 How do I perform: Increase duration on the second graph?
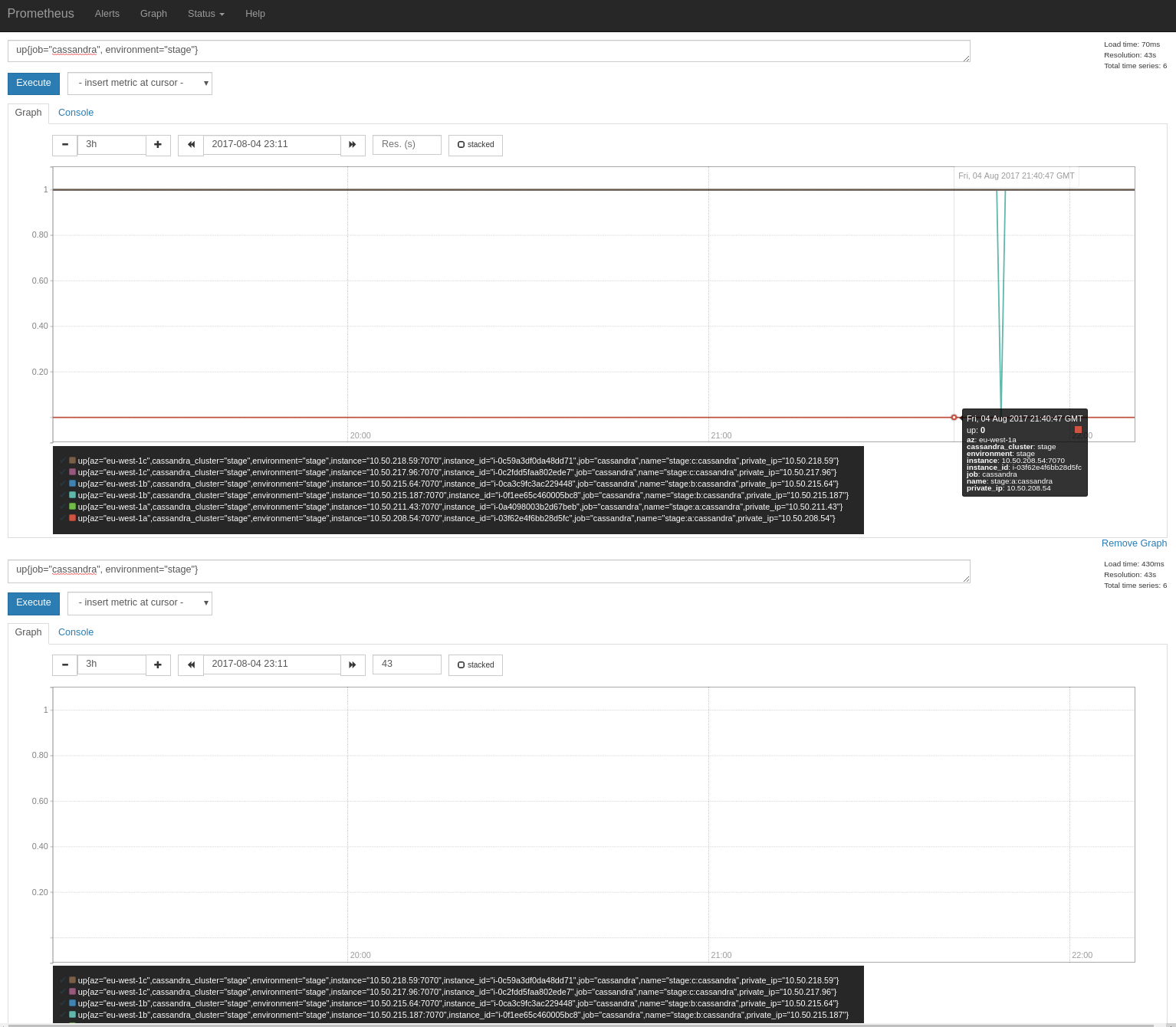click(158, 664)
